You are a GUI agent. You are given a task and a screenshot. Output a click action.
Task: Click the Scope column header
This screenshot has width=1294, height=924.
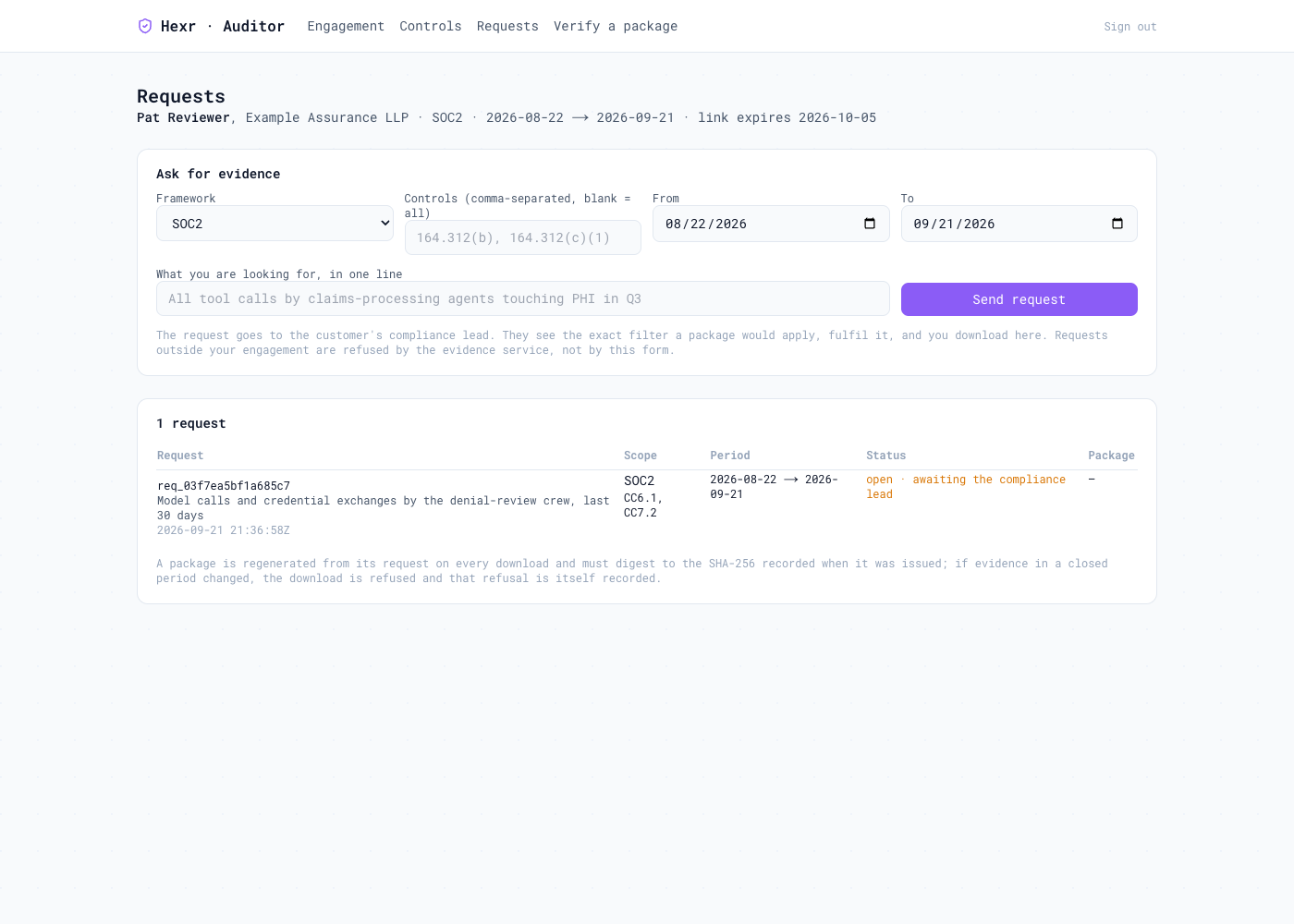(x=641, y=456)
